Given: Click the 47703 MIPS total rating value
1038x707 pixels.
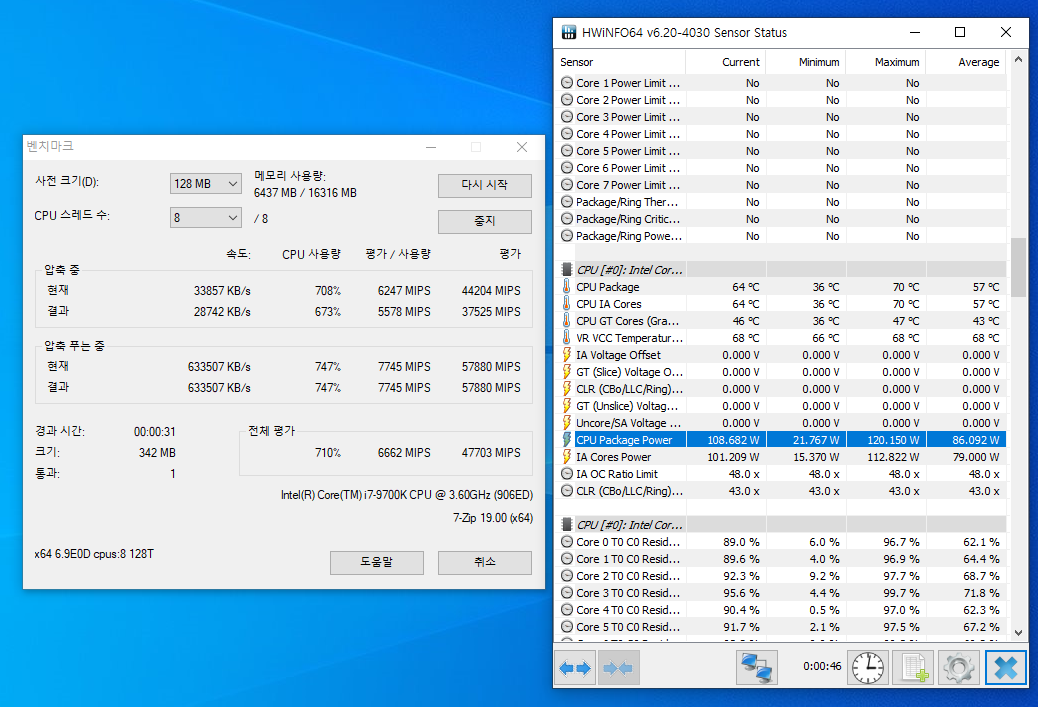Looking at the screenshot, I should tap(491, 453).
